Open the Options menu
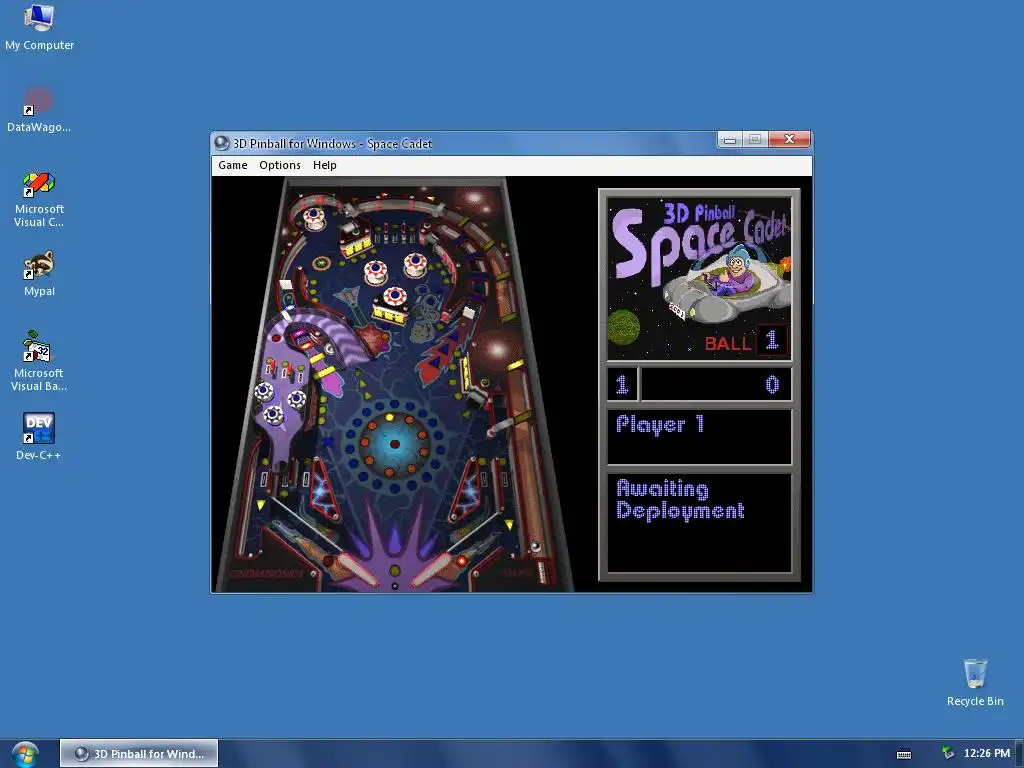 pos(280,165)
